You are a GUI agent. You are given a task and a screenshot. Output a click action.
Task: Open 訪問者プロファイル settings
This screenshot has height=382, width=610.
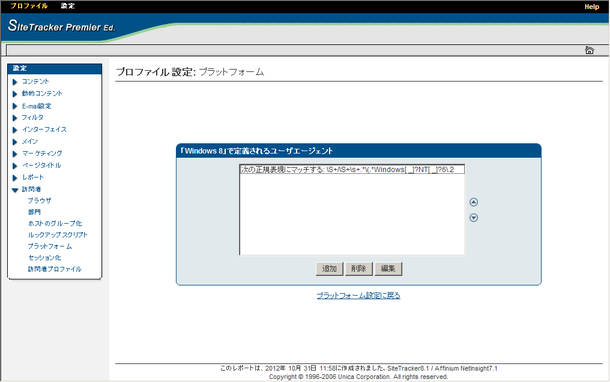tap(54, 269)
